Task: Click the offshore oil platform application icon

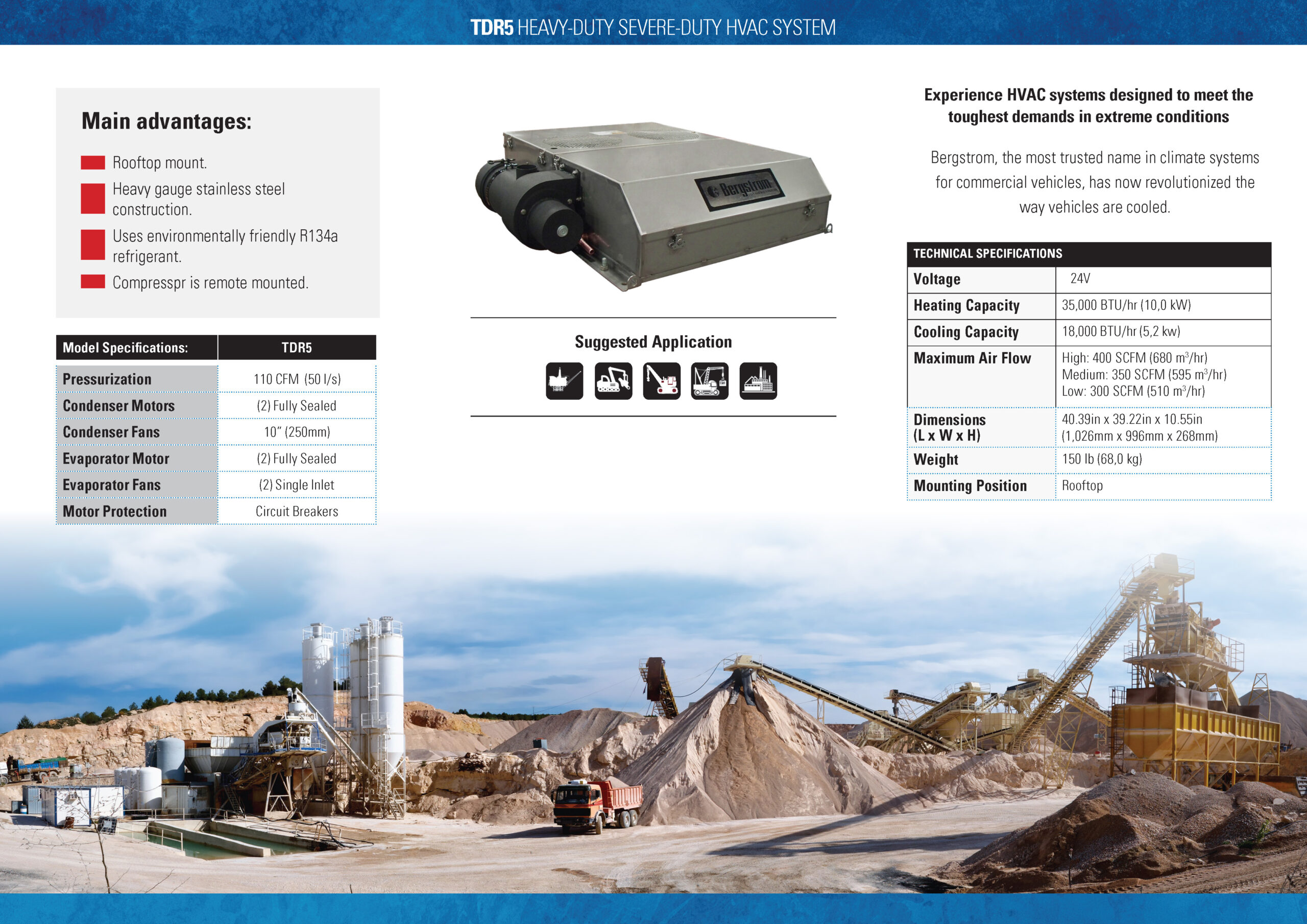Action: coord(564,381)
